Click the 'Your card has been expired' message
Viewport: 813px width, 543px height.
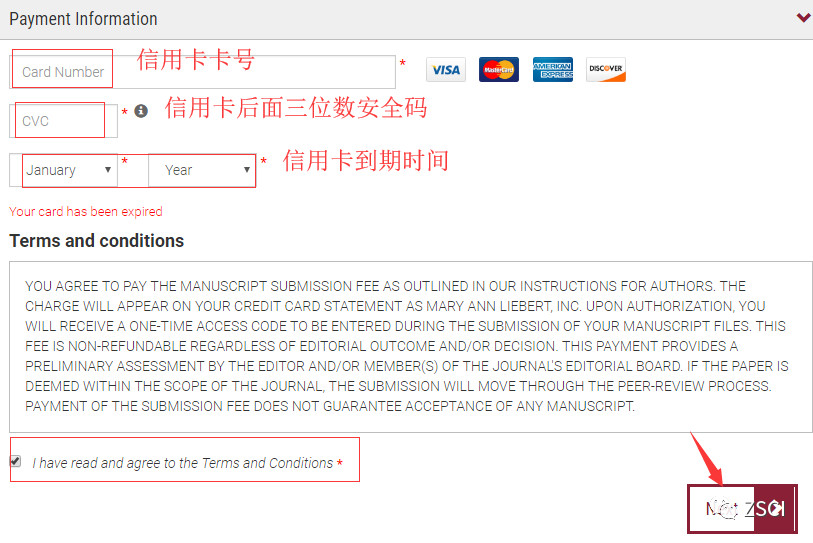pos(86,212)
